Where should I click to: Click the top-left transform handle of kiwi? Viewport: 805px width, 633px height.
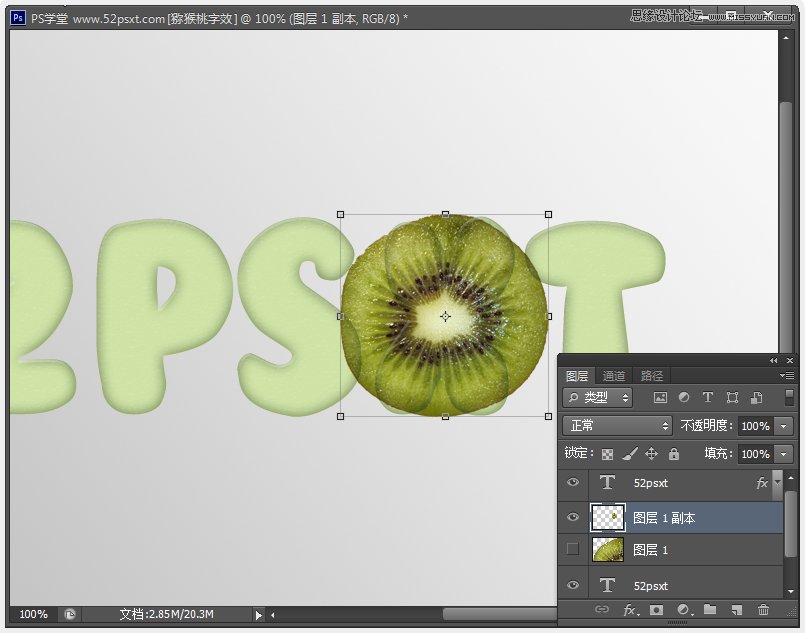pyautogui.click(x=340, y=214)
